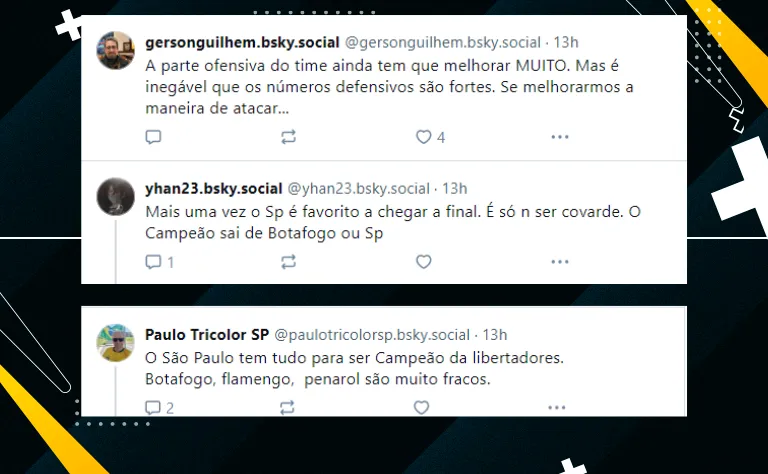
Task: Open the @paulotricolorsp.bsky.social handle
Action: [372, 335]
